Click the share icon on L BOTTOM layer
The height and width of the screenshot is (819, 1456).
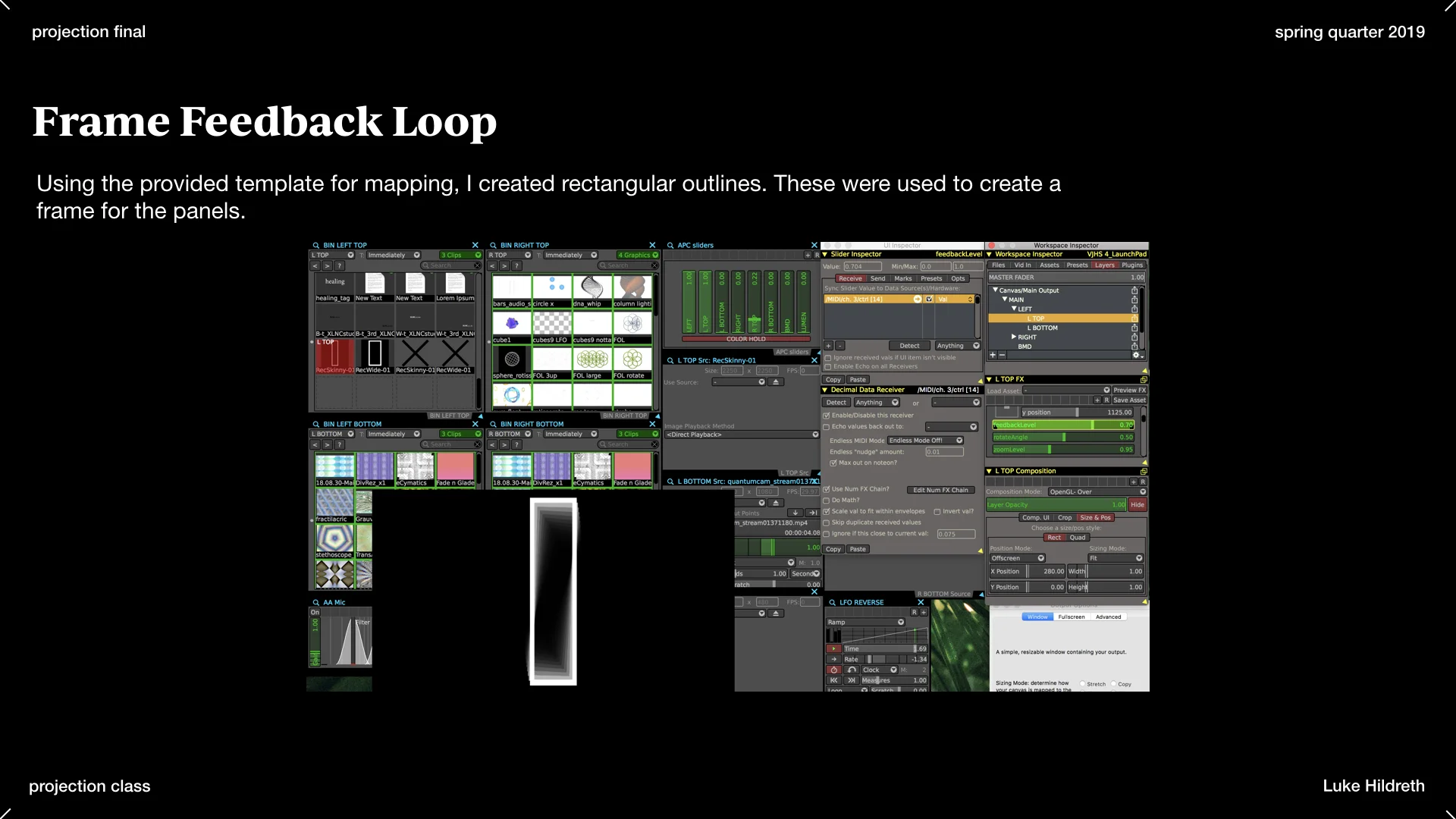tap(1134, 328)
